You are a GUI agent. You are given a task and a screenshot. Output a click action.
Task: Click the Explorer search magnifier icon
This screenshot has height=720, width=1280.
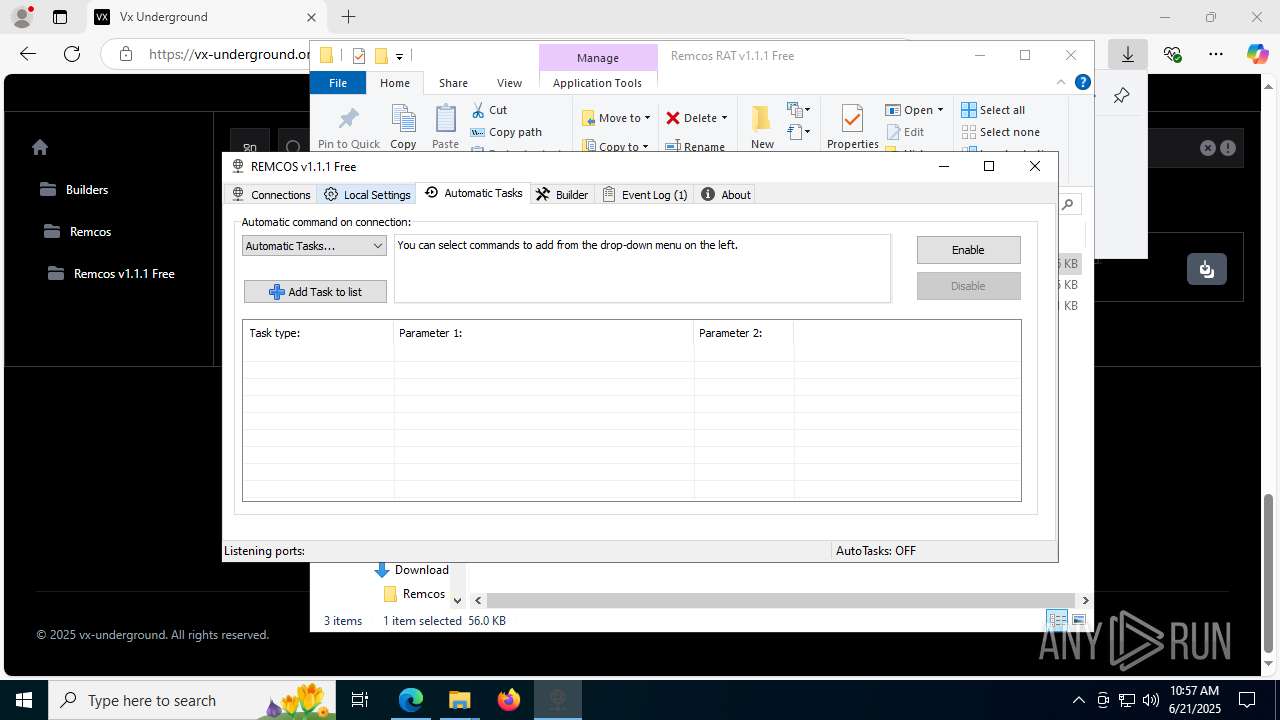point(1068,204)
